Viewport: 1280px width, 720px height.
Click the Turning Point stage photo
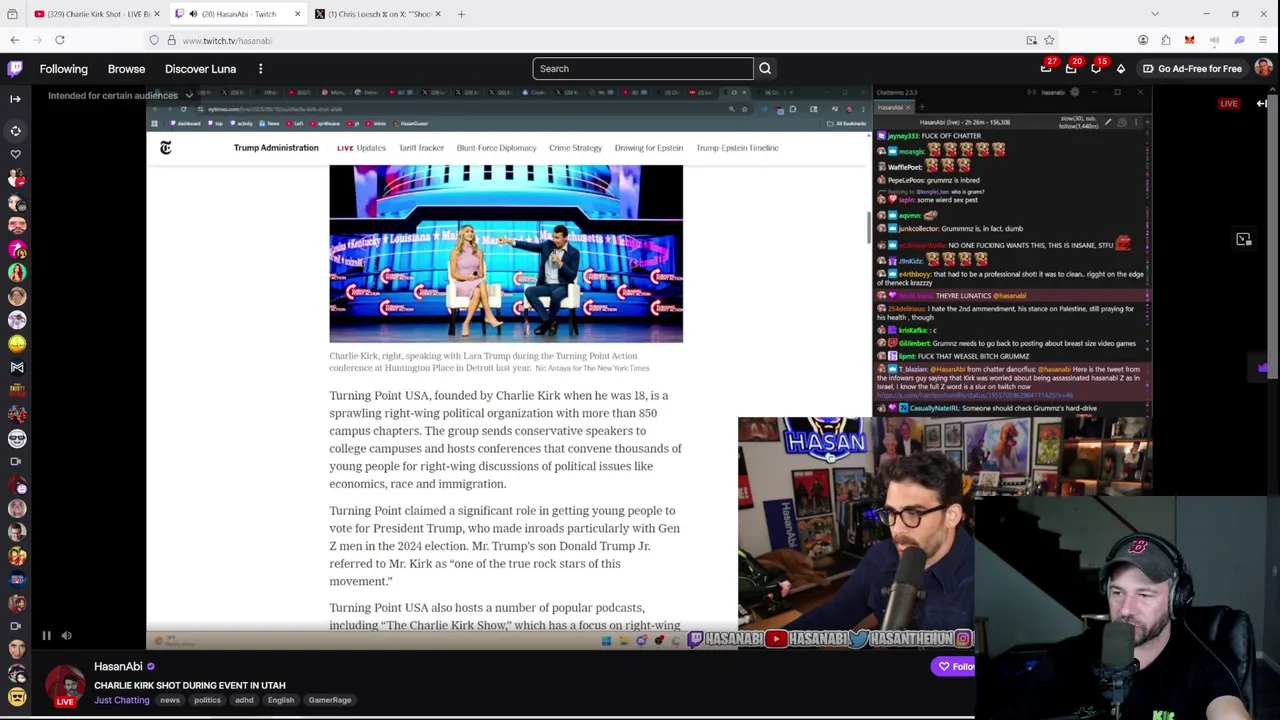click(x=506, y=254)
